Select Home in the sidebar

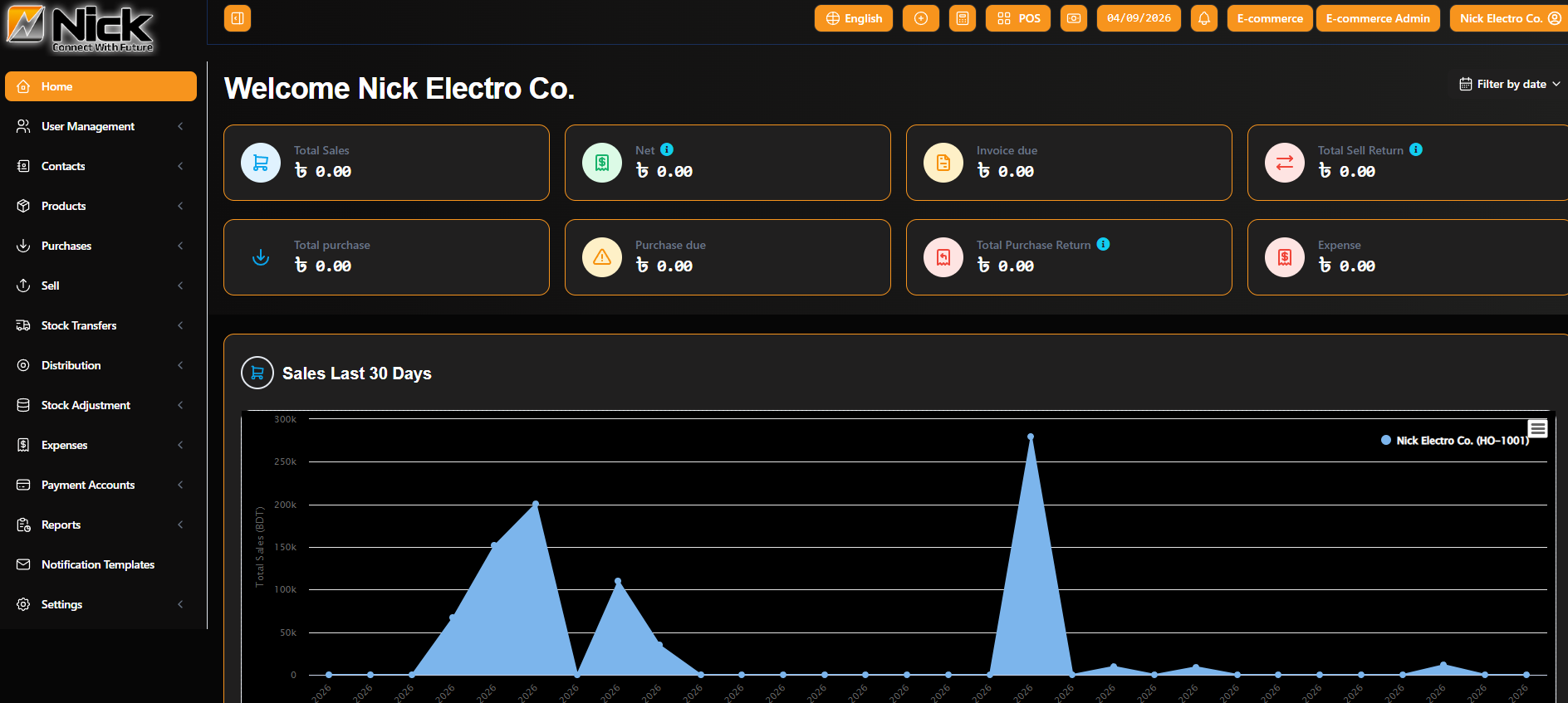[100, 86]
